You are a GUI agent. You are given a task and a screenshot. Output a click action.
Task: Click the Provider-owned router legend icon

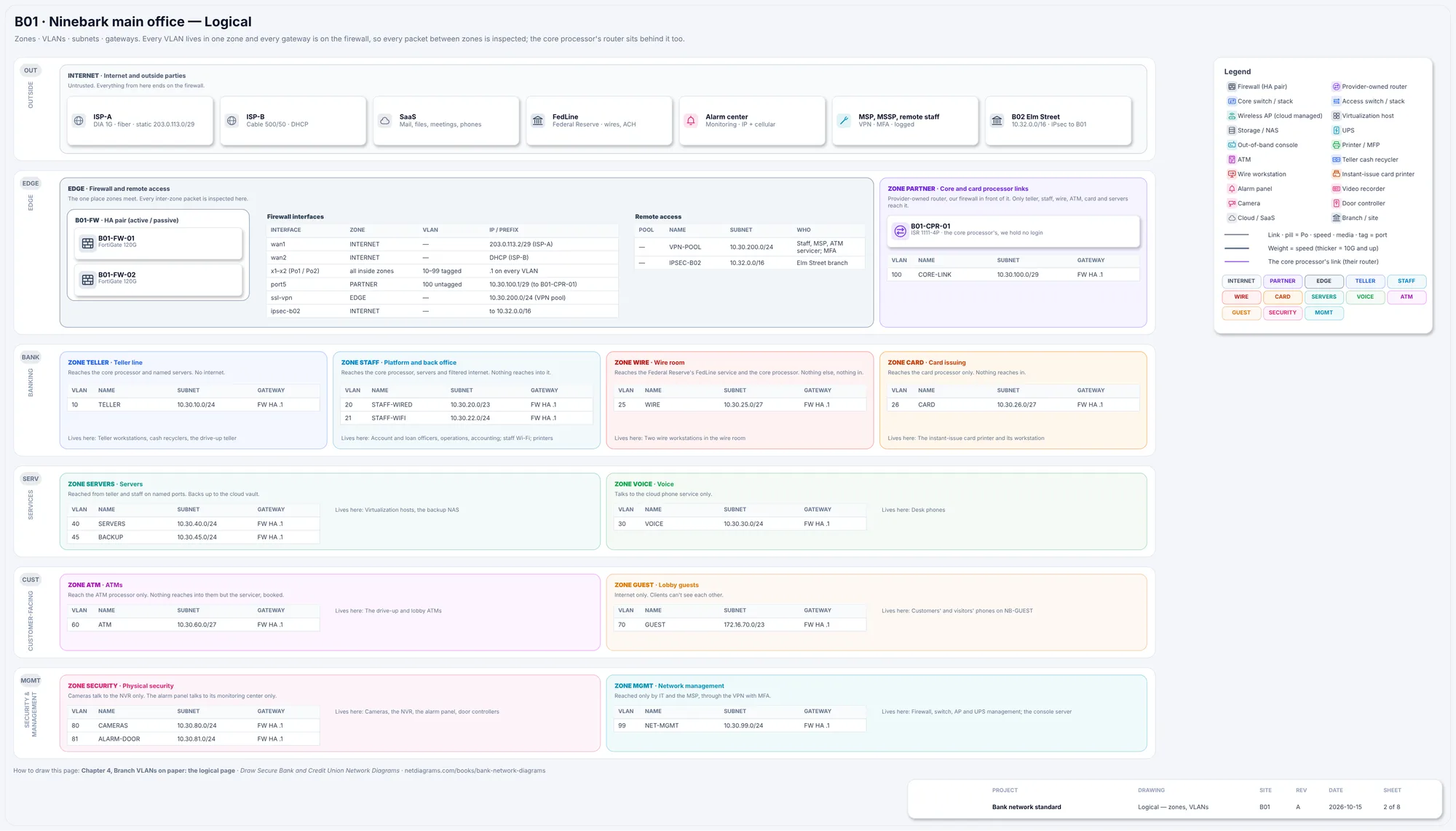click(1336, 87)
